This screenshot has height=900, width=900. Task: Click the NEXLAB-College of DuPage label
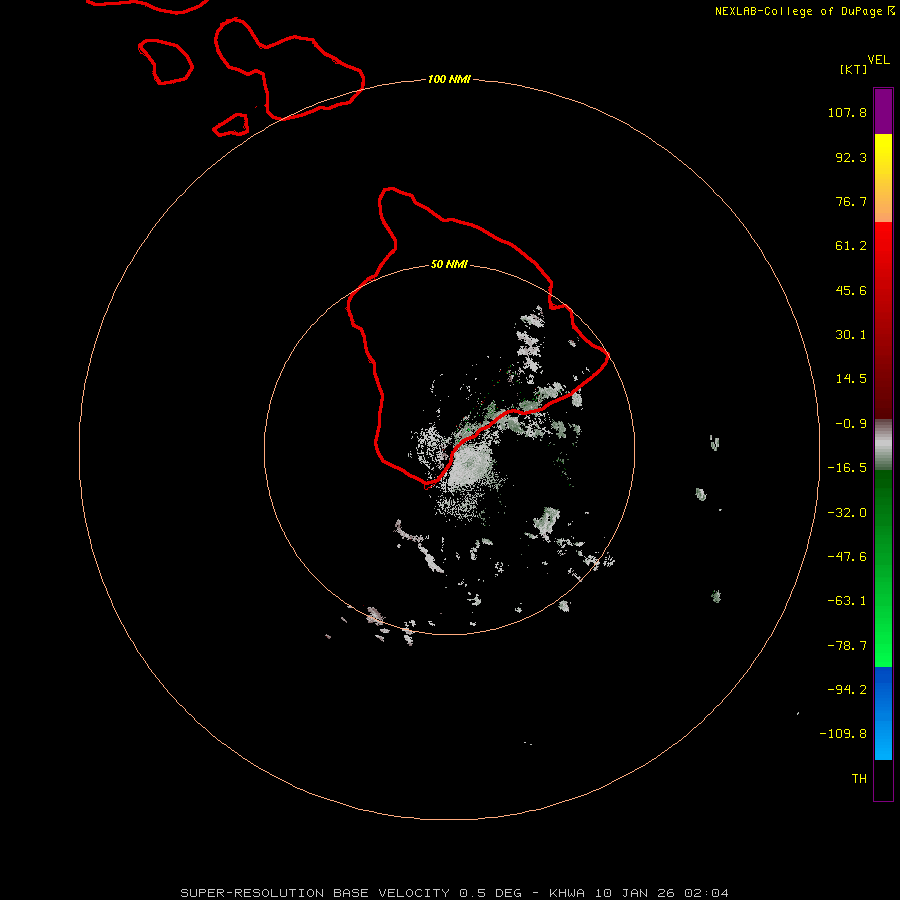pyautogui.click(x=805, y=11)
